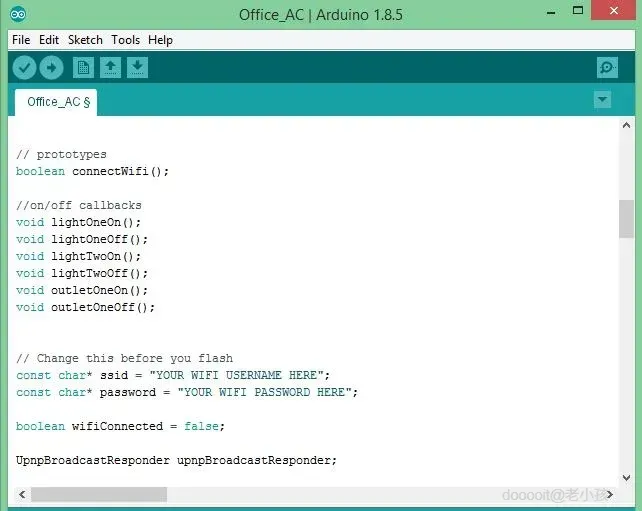Open the File menu
This screenshot has height=511, width=642.
(21, 40)
